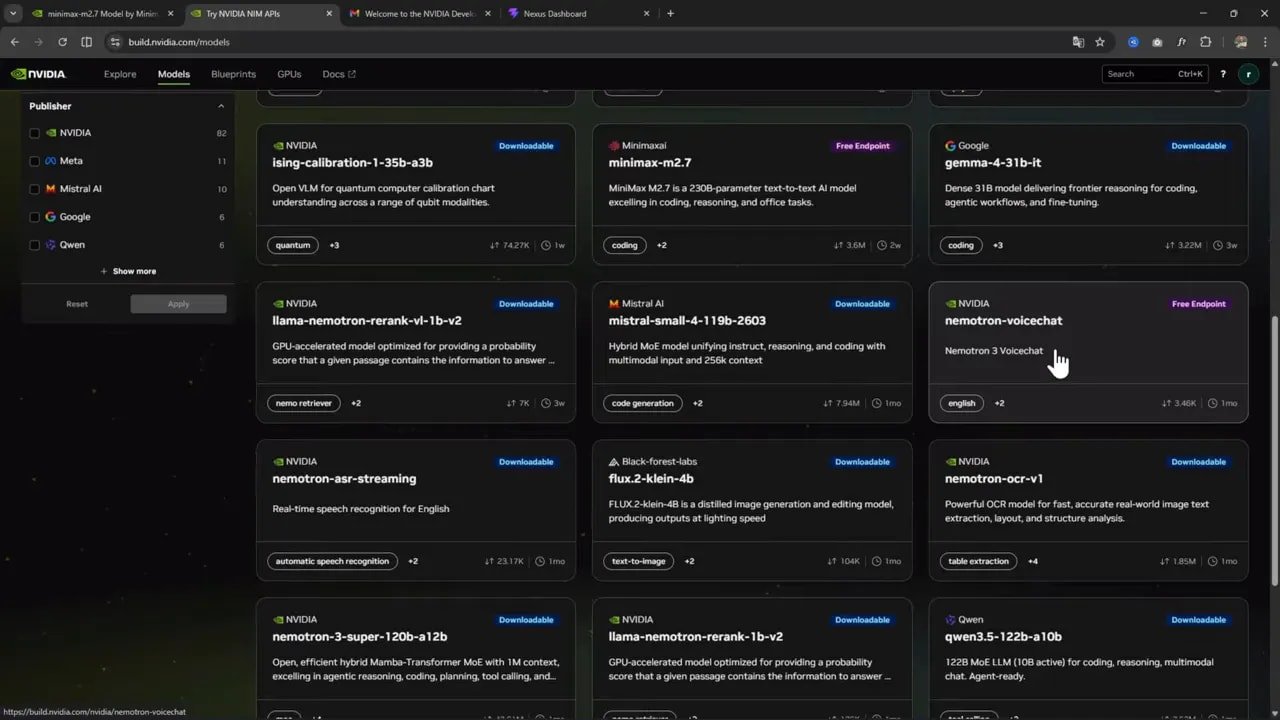This screenshot has height=720, width=1280.
Task: Click the browser address bar URL
Action: (179, 42)
